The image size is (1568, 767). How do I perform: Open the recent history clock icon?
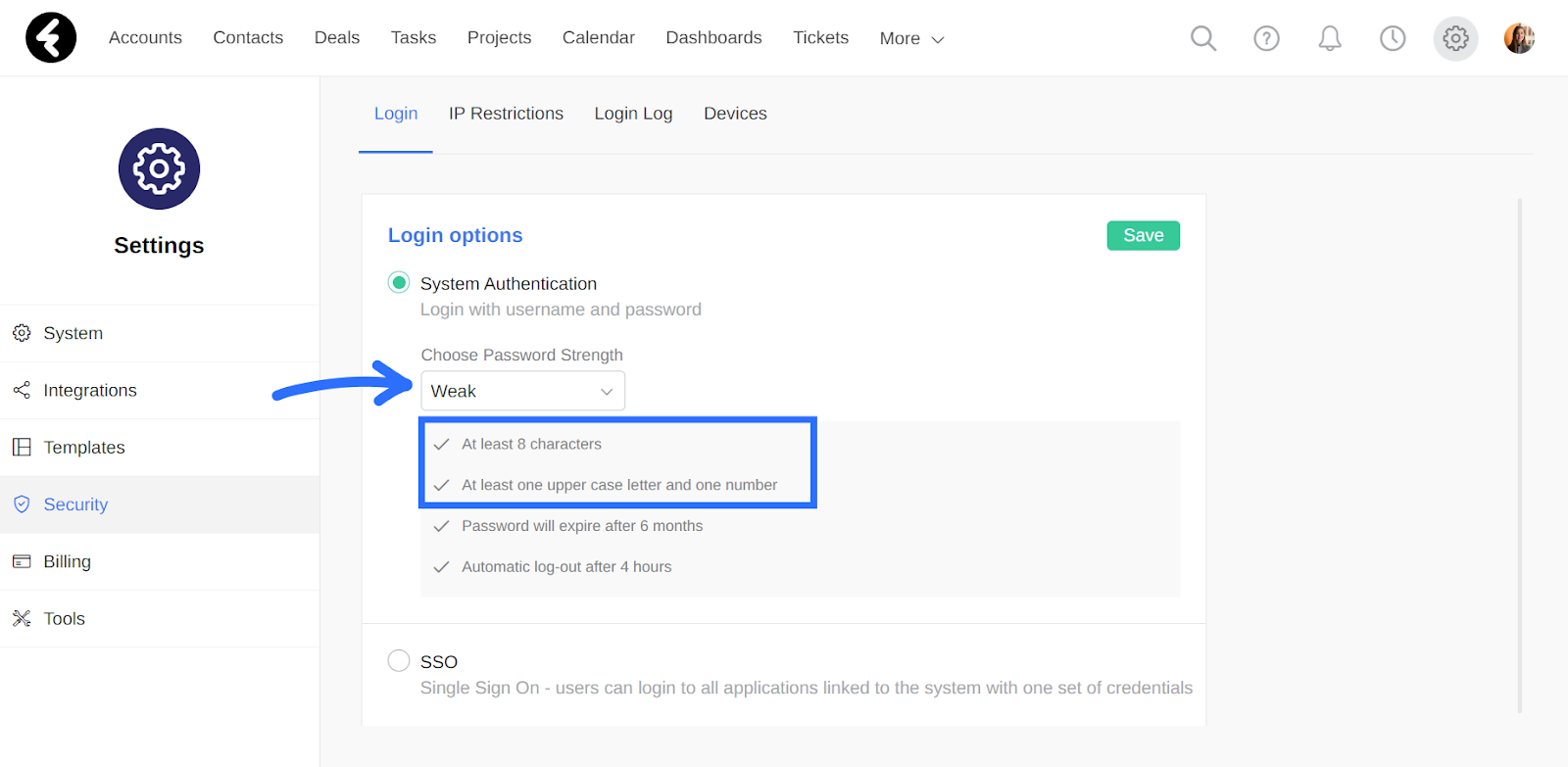(x=1393, y=38)
